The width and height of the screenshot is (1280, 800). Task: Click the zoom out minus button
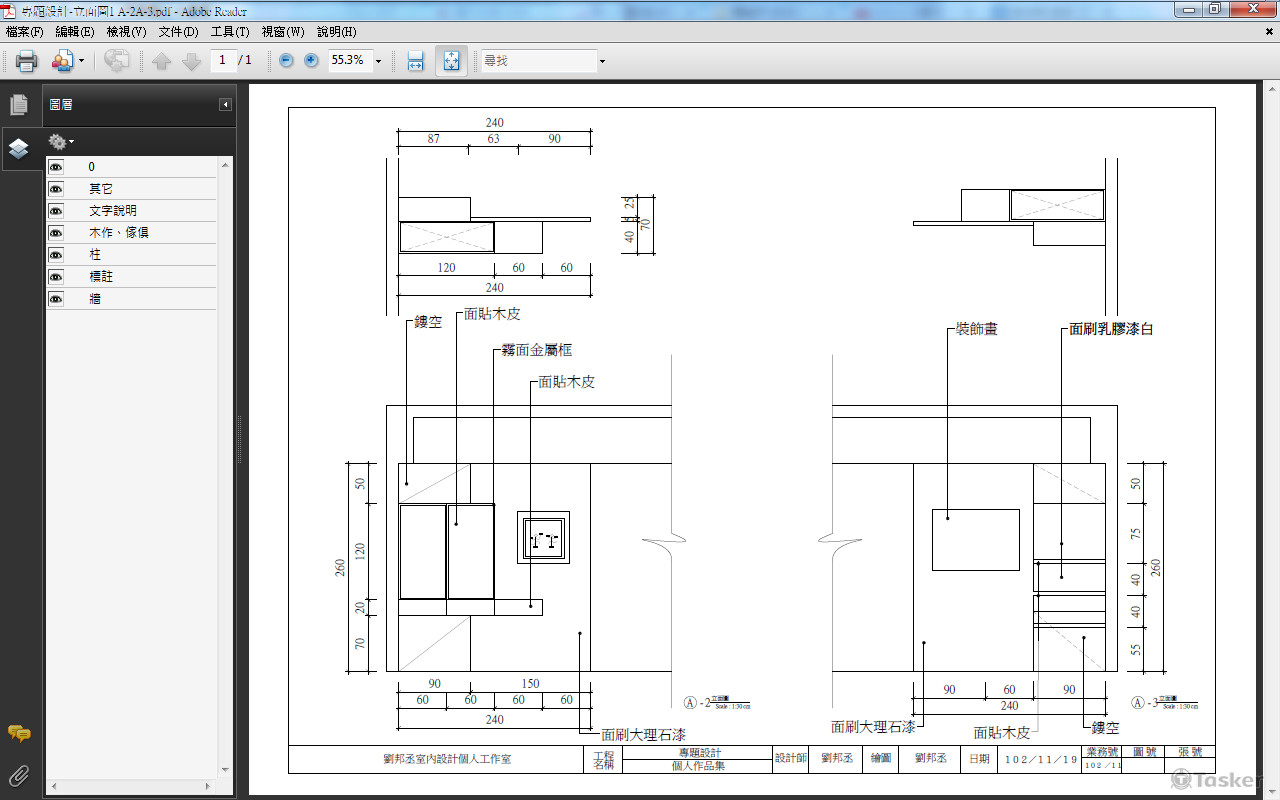pyautogui.click(x=286, y=60)
